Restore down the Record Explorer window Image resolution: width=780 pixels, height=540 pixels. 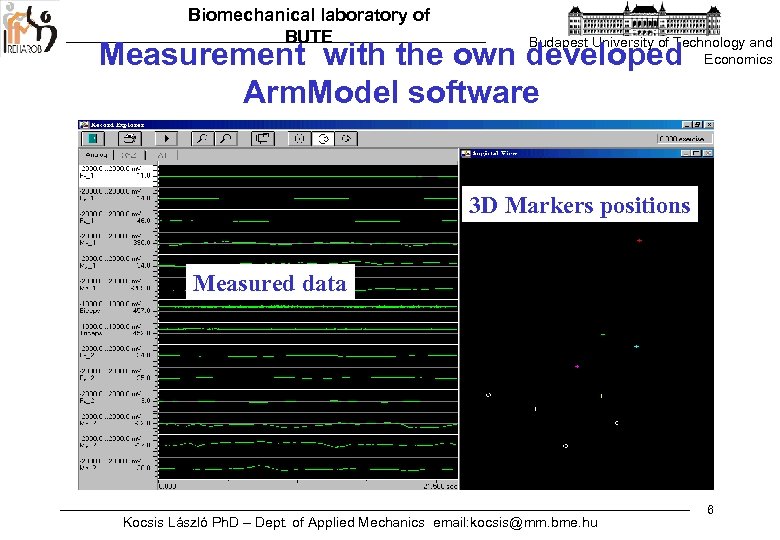coord(698,125)
